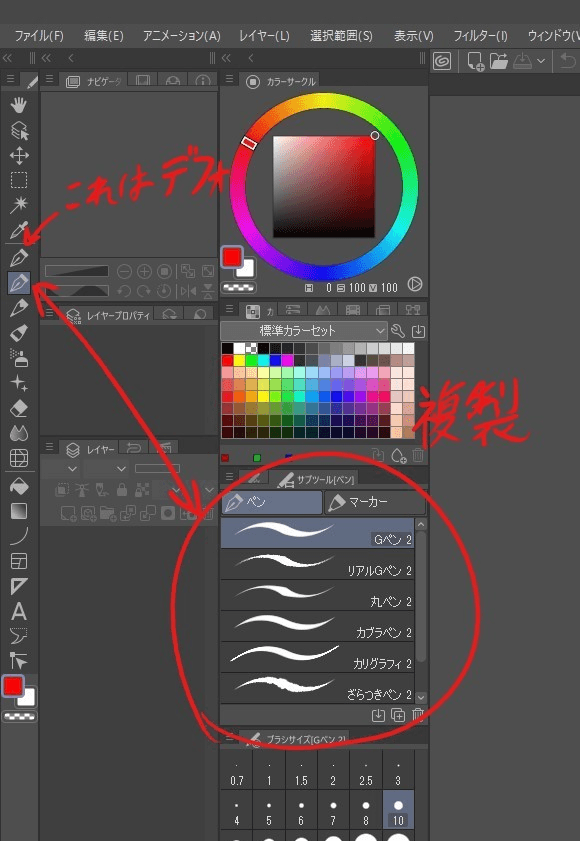The image size is (580, 841).
Task: Add new layer folder
Action: pos(107,513)
